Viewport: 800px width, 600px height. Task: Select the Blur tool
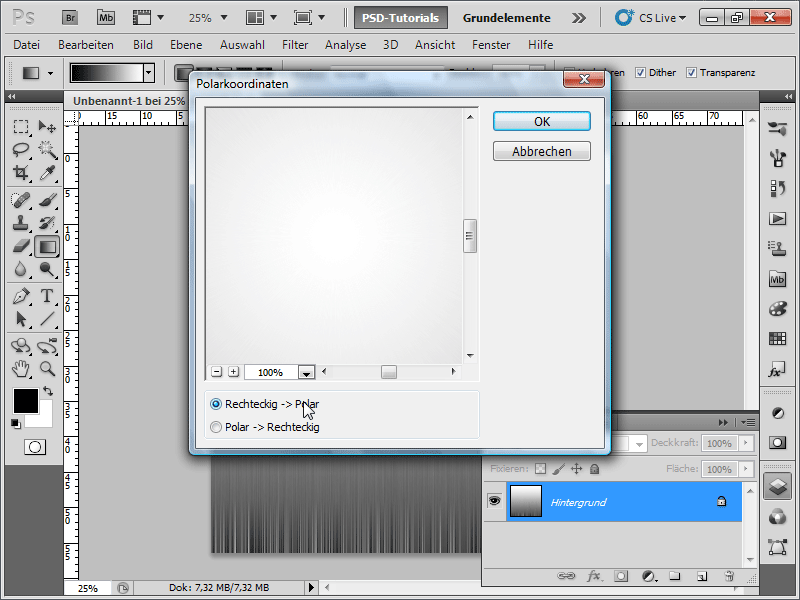tap(21, 269)
